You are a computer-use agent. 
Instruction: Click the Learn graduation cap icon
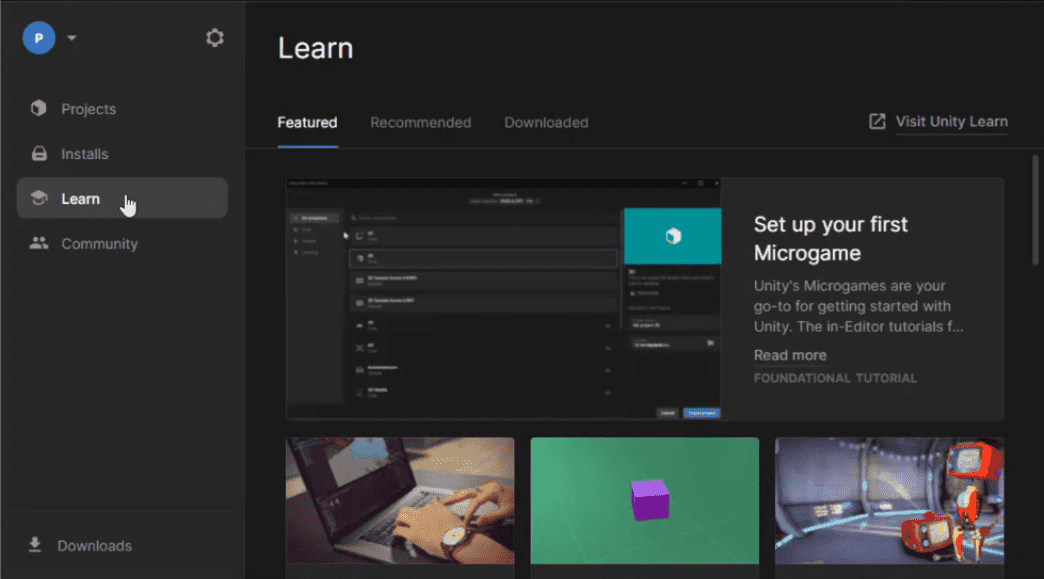point(39,198)
